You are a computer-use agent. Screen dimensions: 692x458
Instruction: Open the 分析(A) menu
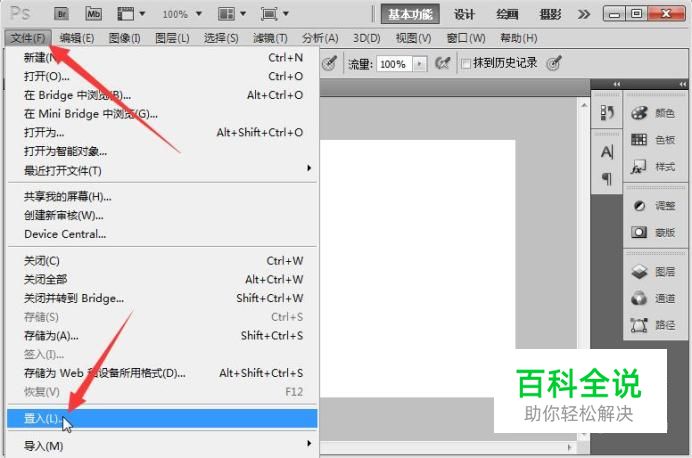[x=320, y=38]
